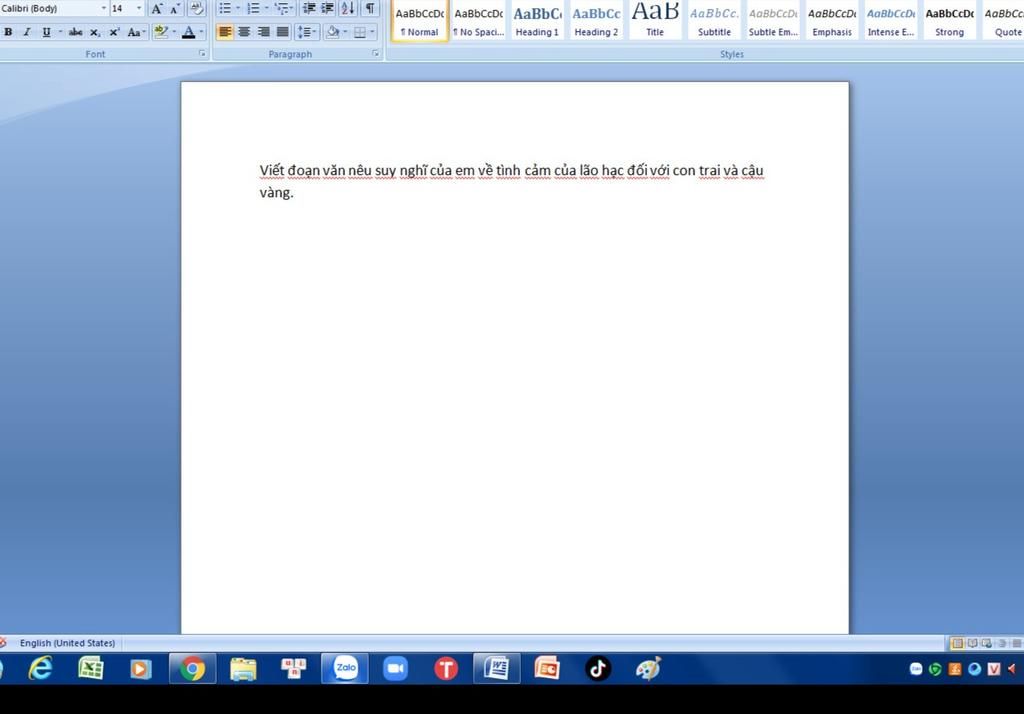
Task: Open the highlight color dropdown arrow
Action: (x=174, y=31)
